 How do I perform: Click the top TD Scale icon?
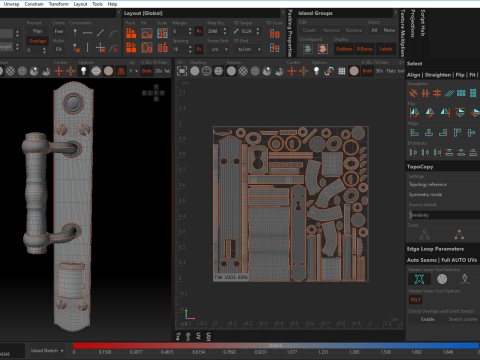click(274, 33)
